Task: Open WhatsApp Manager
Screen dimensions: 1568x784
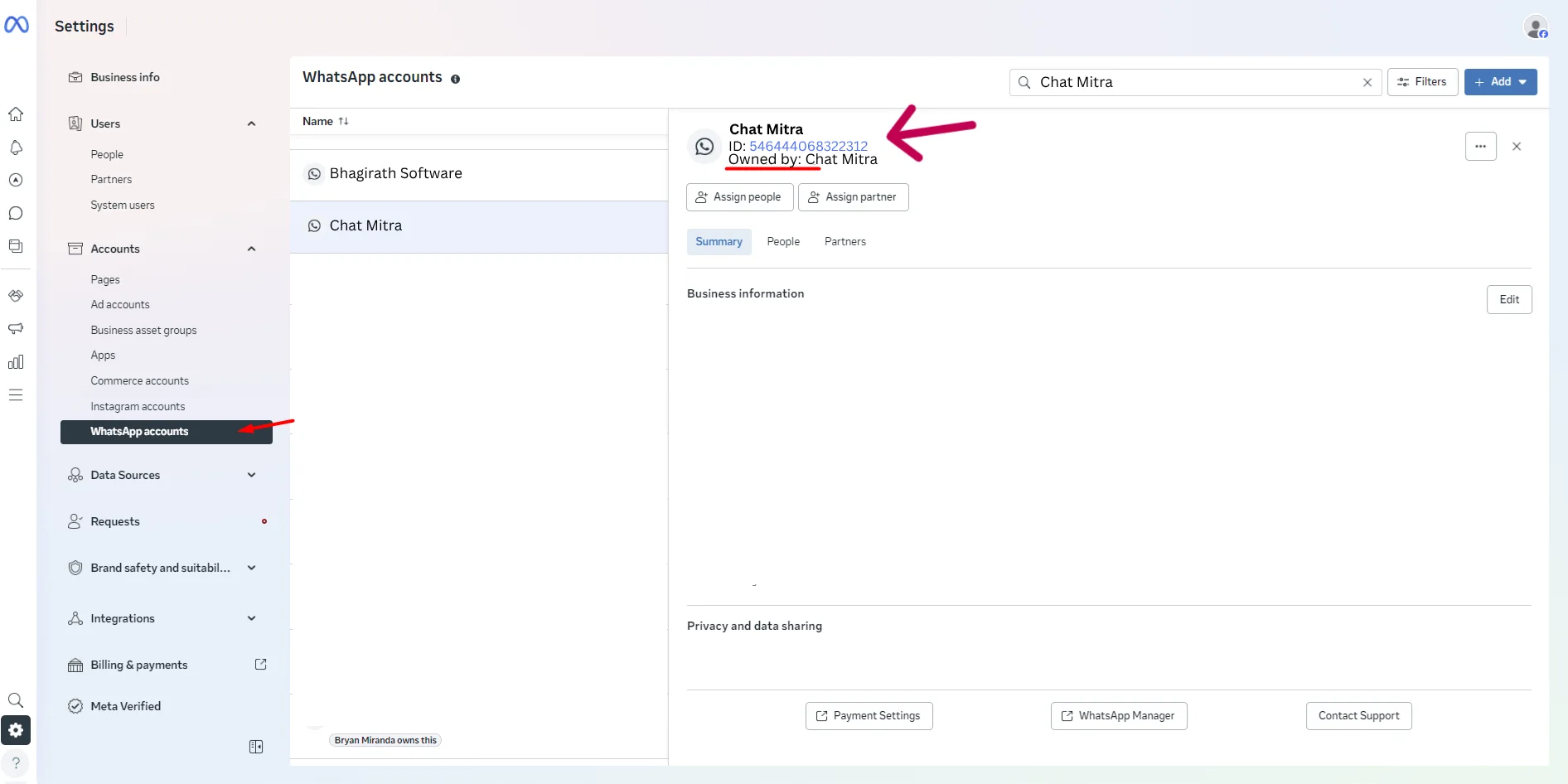Action: click(x=1119, y=716)
